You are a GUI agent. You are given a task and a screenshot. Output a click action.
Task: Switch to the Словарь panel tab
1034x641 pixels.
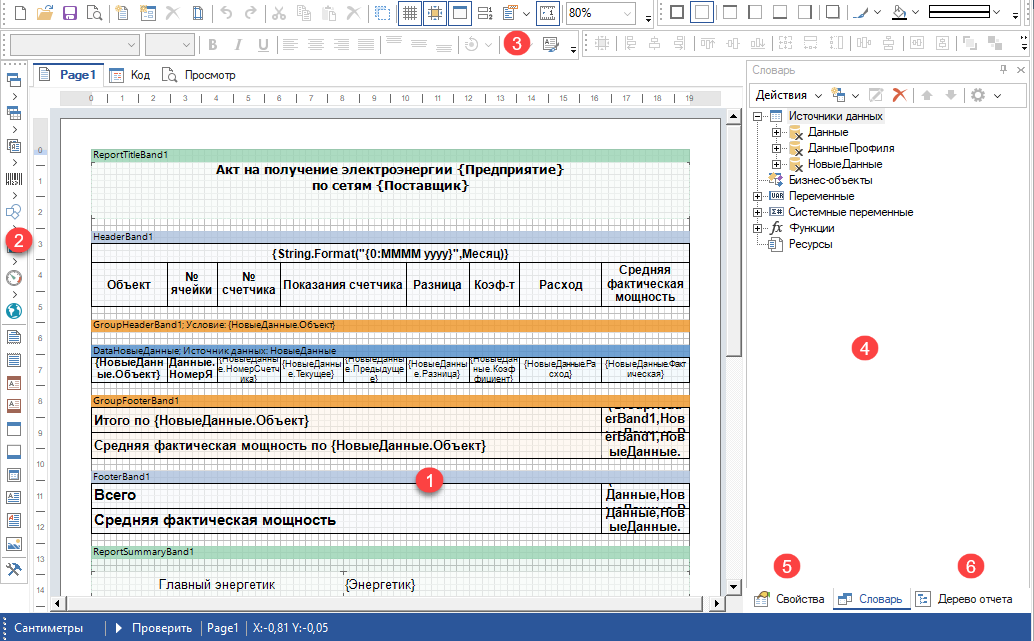coord(870,599)
